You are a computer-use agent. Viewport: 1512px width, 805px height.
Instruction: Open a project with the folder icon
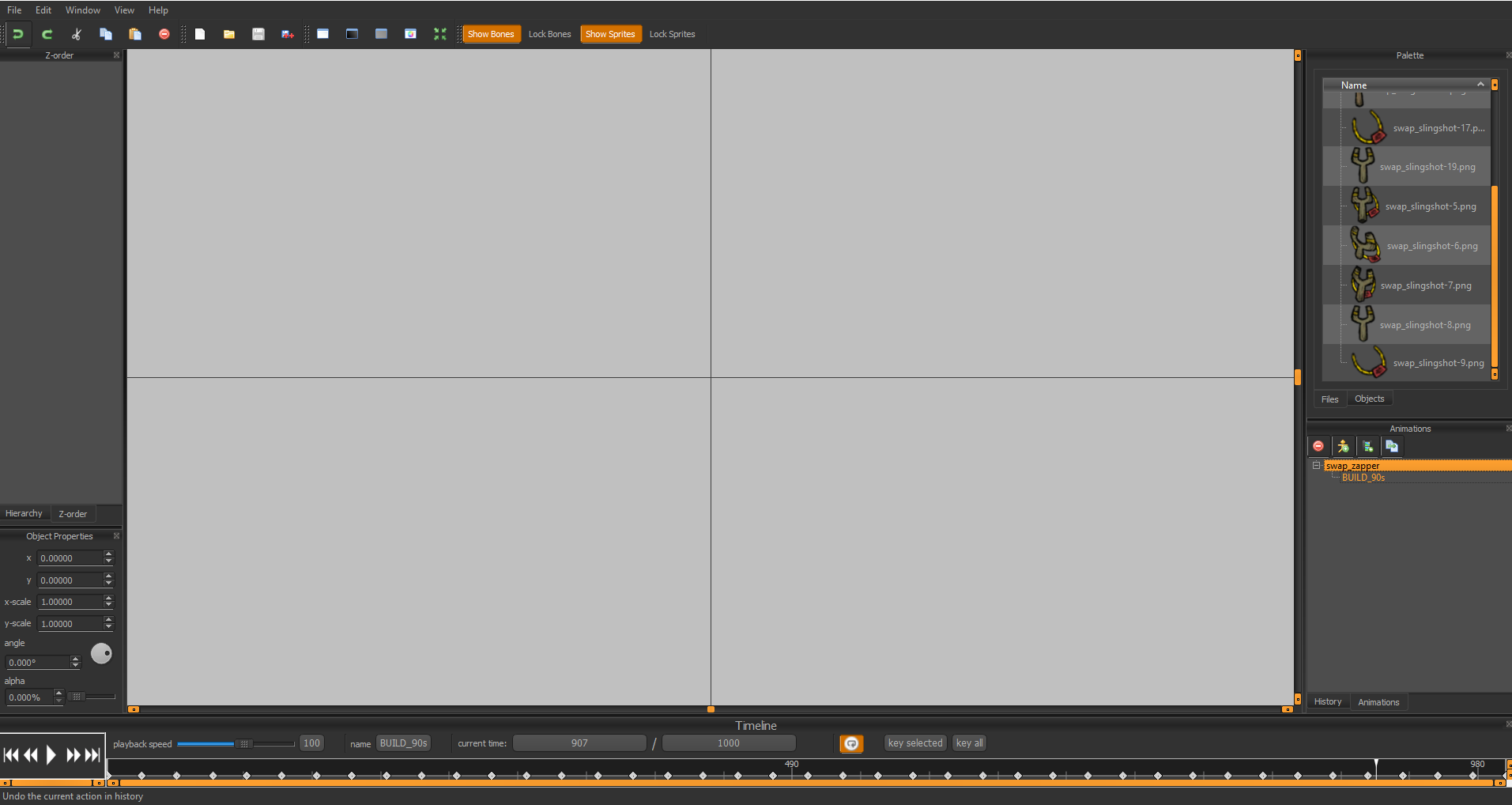229,34
